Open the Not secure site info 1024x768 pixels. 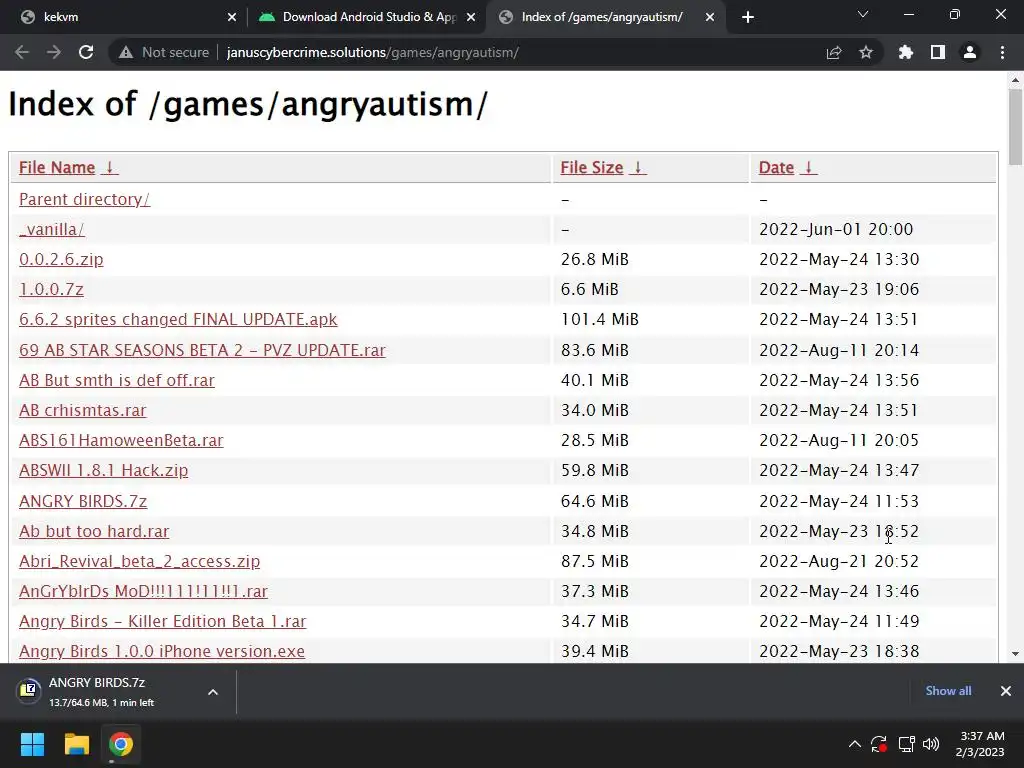point(164,52)
